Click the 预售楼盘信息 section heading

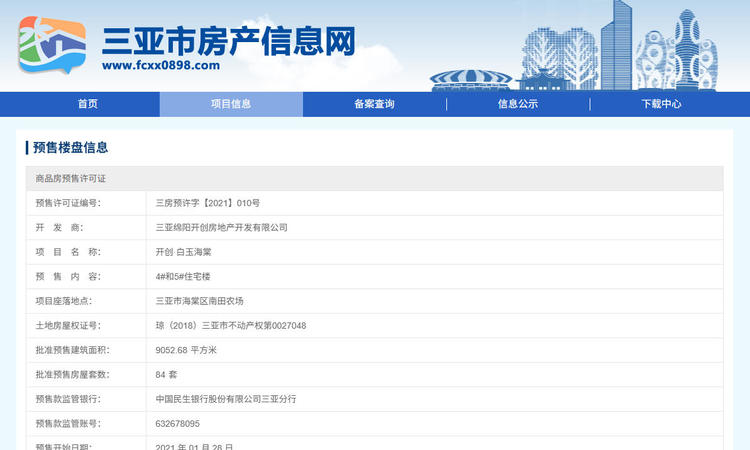[x=70, y=147]
